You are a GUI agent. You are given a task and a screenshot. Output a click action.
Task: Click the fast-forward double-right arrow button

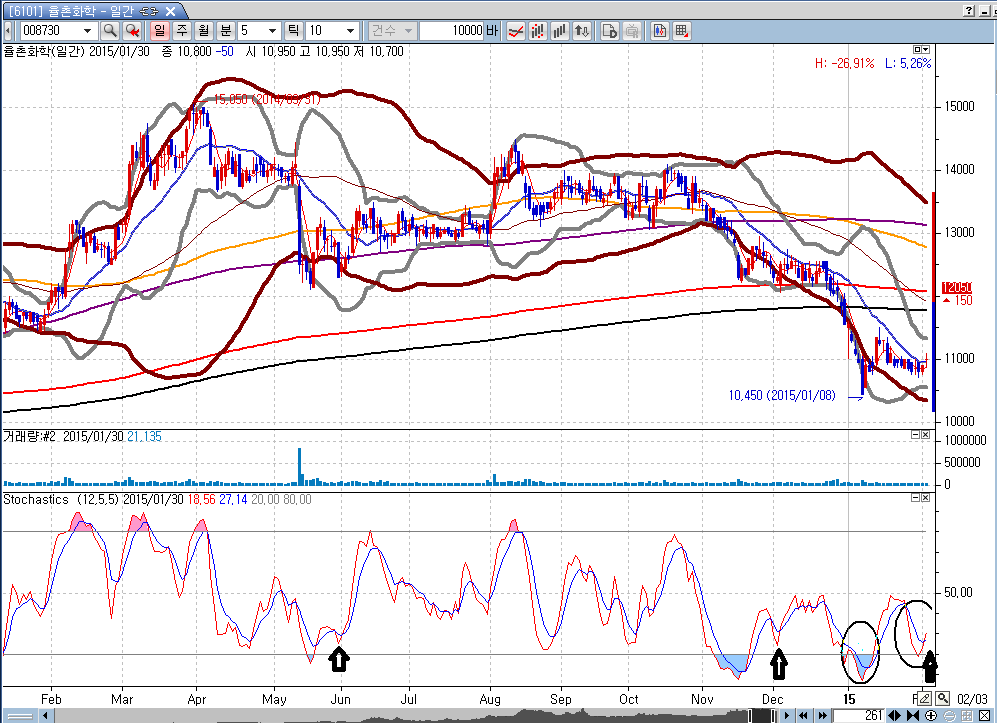tap(822, 716)
